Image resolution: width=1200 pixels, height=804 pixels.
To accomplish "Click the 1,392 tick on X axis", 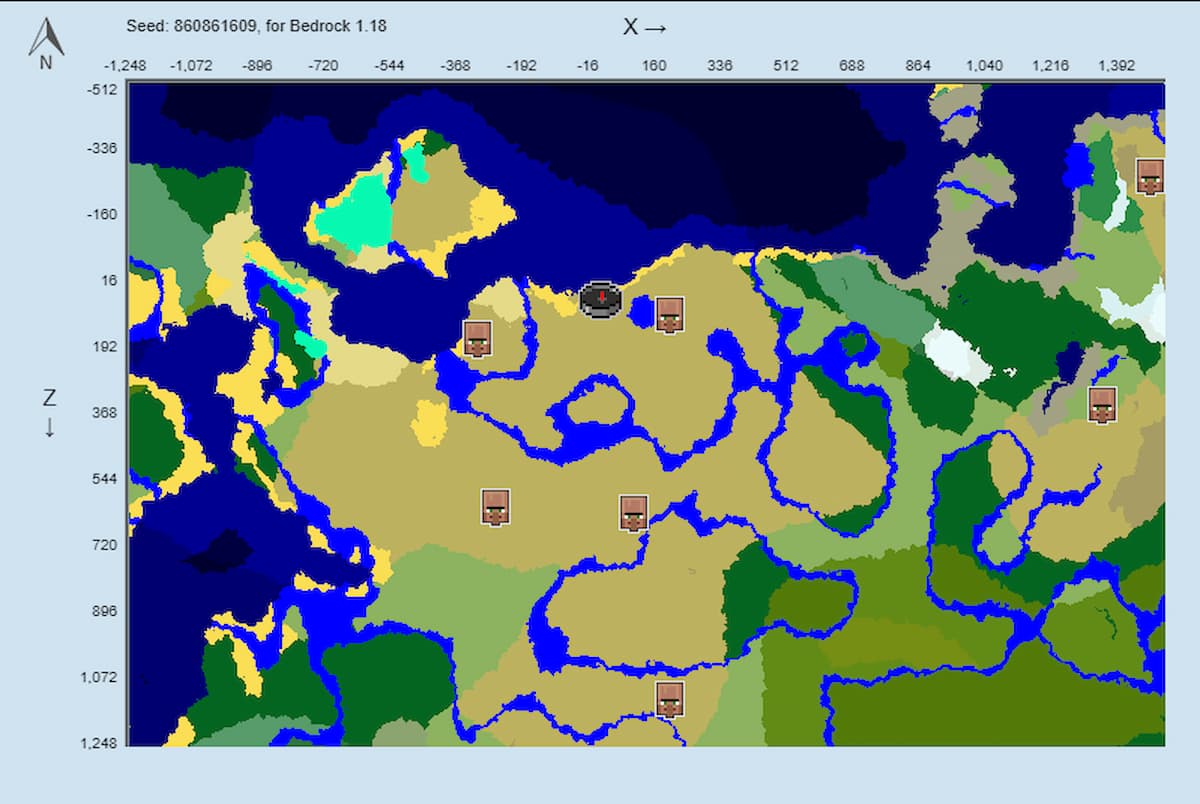I will [1116, 66].
